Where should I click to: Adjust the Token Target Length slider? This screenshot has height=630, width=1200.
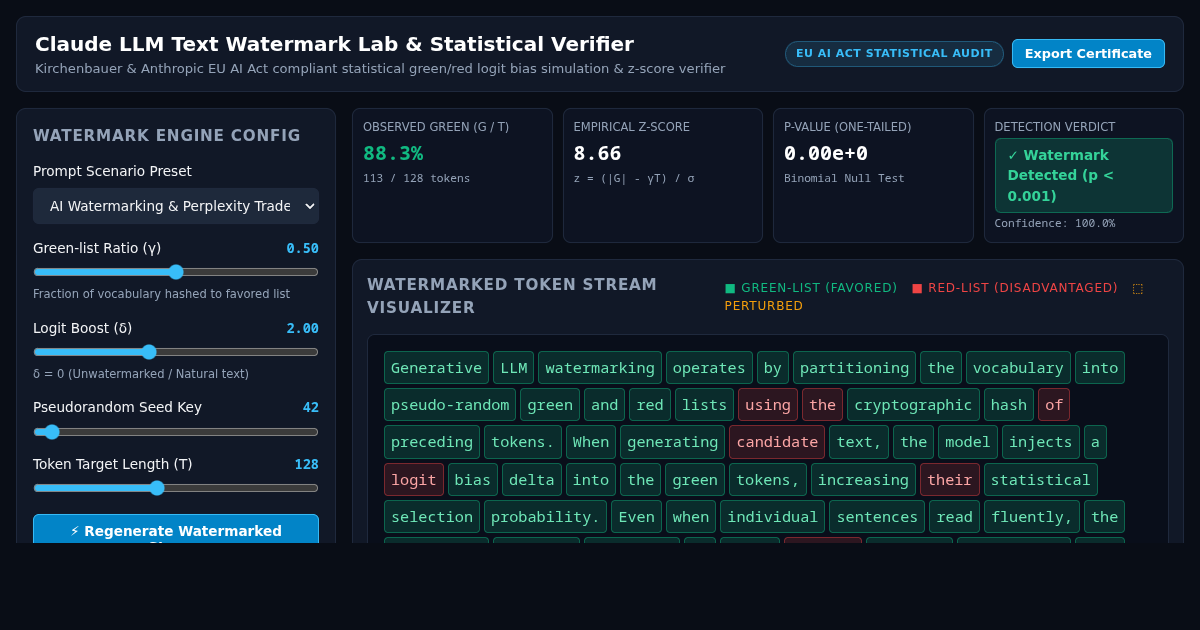click(x=176, y=488)
